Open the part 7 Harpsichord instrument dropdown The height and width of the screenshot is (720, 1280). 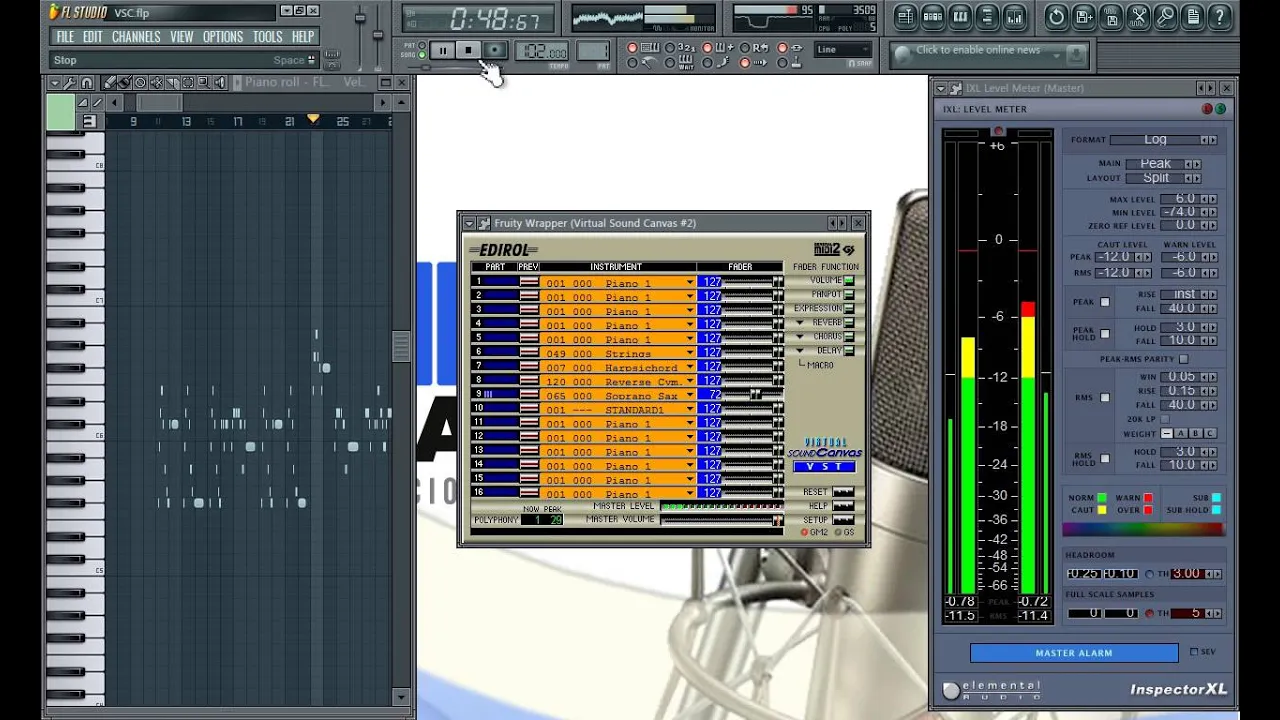pyautogui.click(x=690, y=368)
